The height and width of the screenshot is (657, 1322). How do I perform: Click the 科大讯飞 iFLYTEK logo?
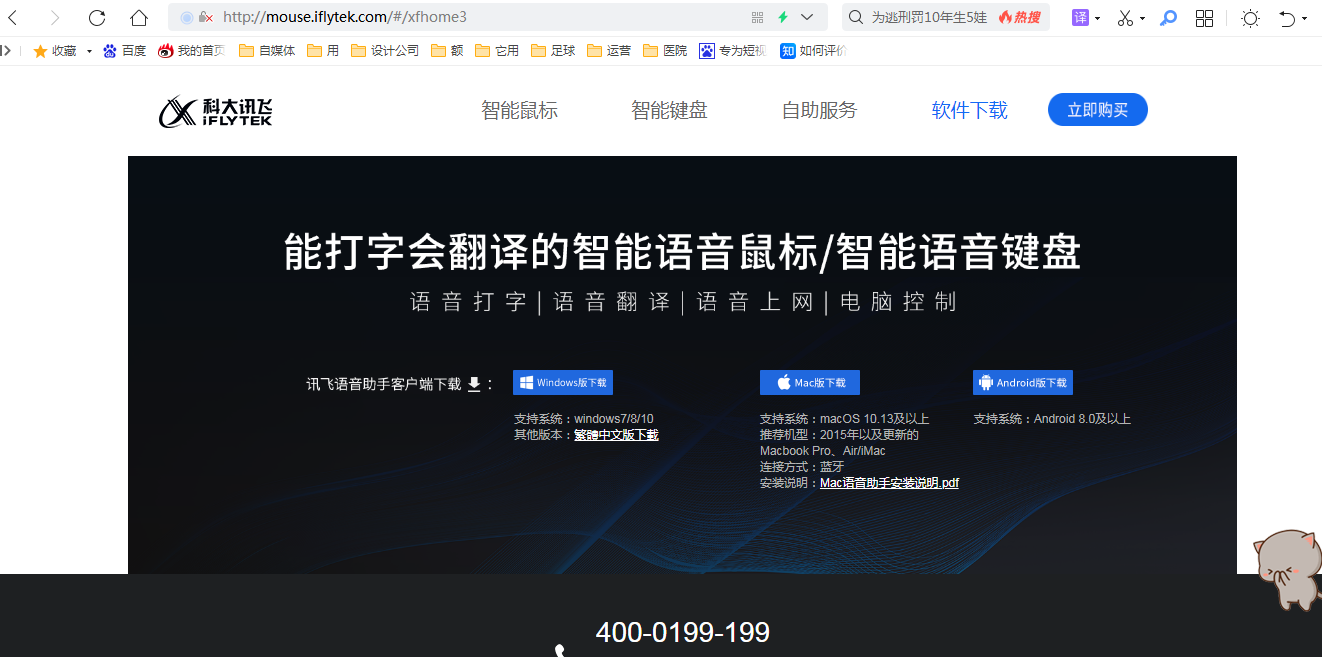[x=215, y=111]
